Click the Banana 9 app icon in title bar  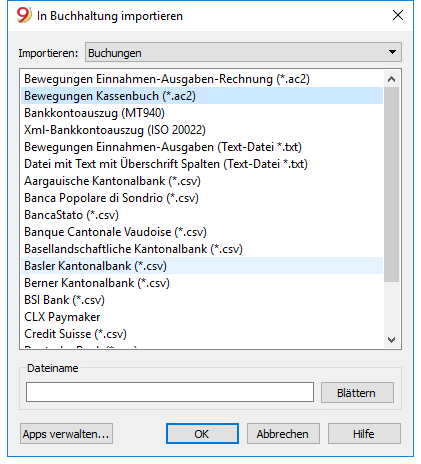pyautogui.click(x=24, y=15)
